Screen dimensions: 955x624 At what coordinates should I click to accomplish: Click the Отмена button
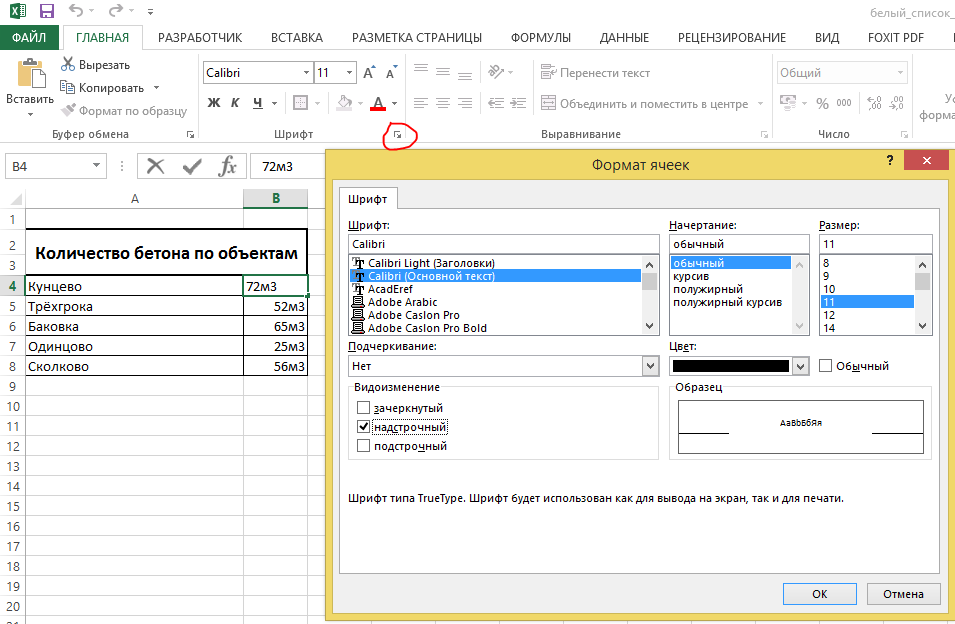pos(903,593)
